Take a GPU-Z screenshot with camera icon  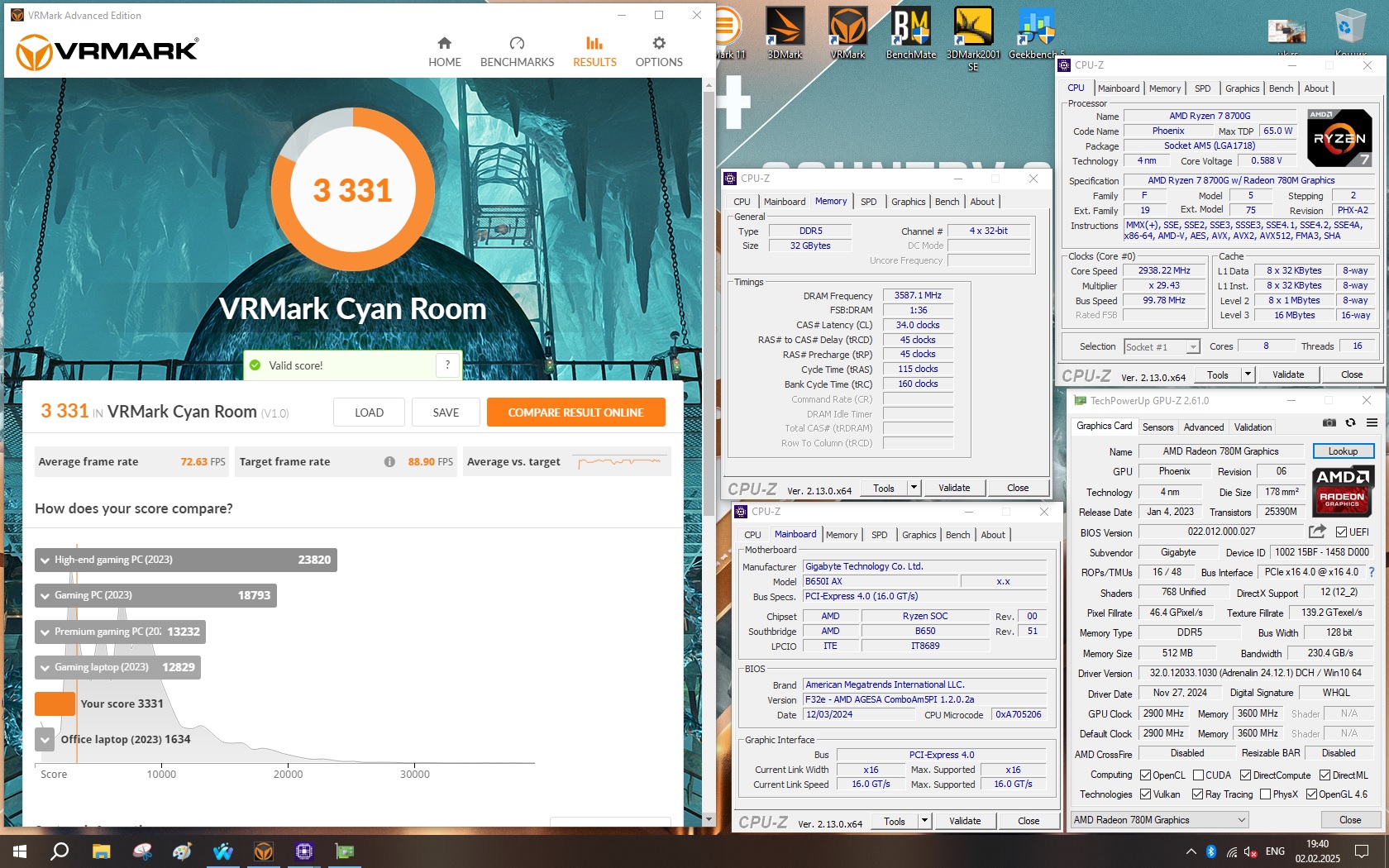pos(1329,422)
